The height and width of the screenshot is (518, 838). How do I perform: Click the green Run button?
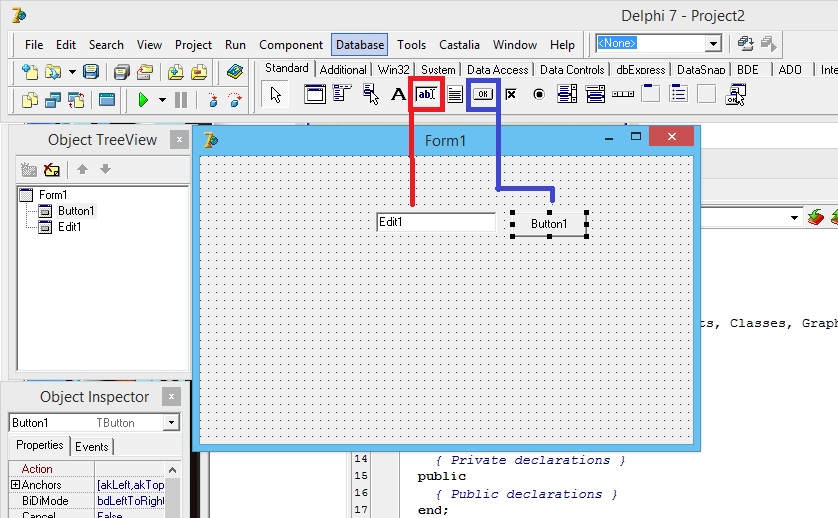[143, 99]
